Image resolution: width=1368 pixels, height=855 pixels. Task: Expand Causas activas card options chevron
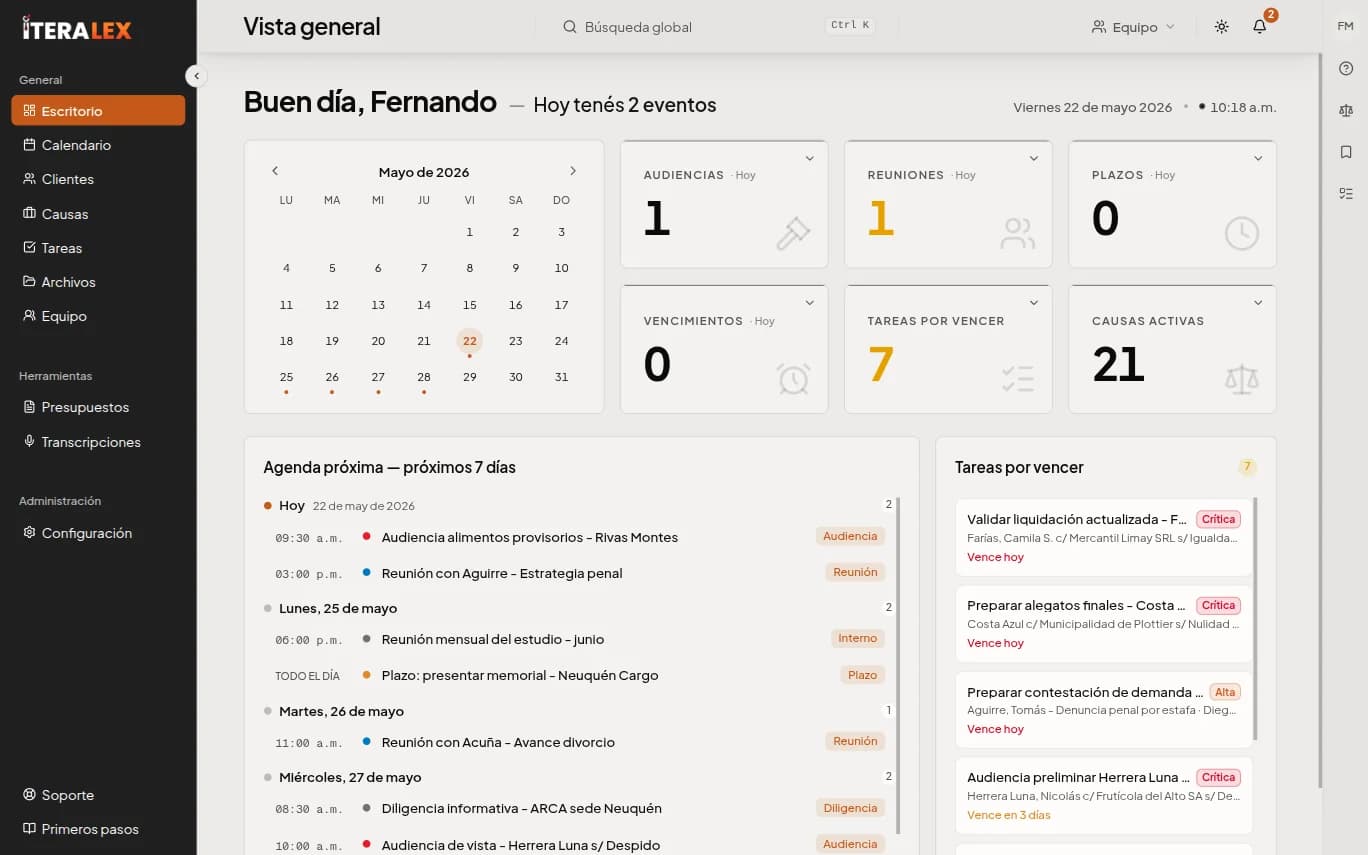(1258, 303)
